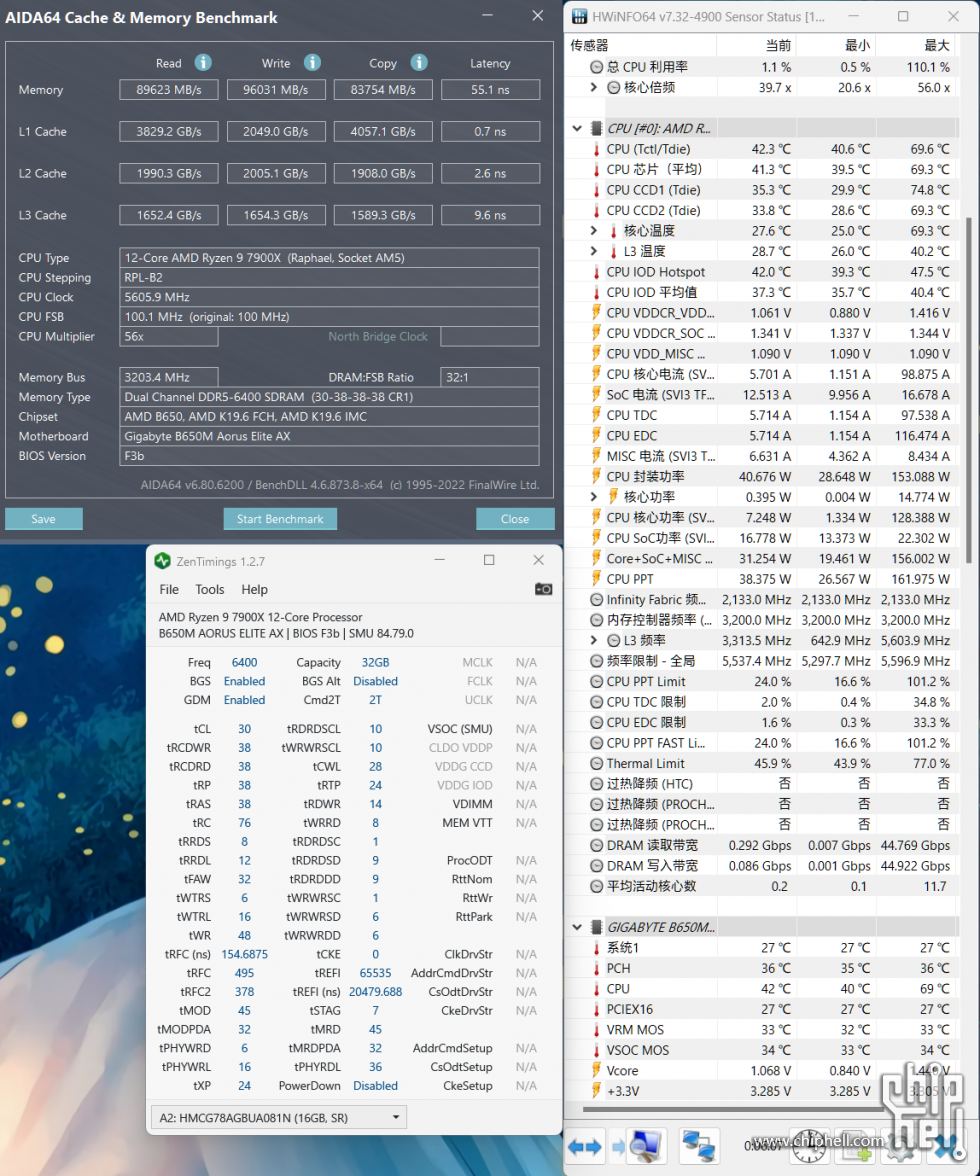The width and height of the screenshot is (980, 1176).
Task: Click the HWiNFO horizontal scrollbar
Action: (735, 1109)
